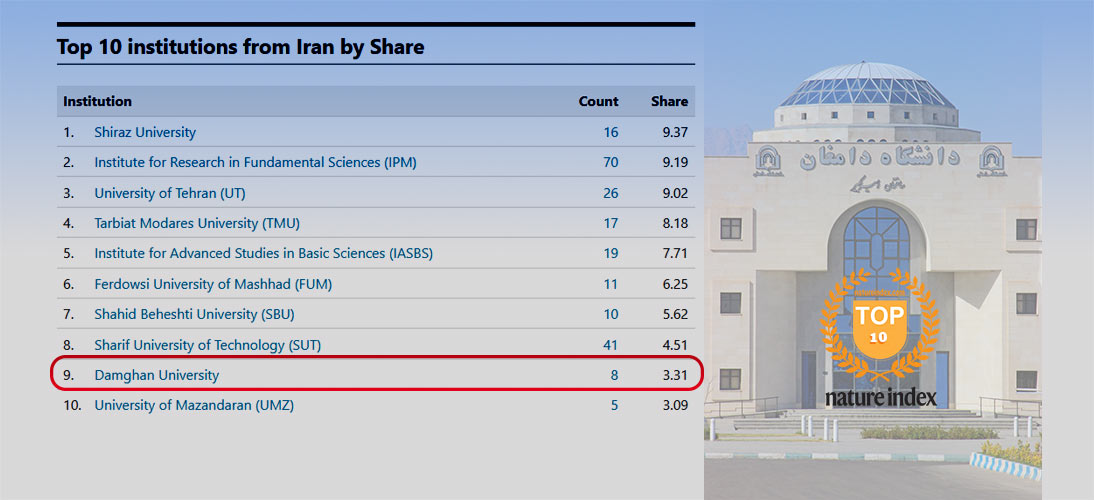Click share value 3.09
Viewport: 1094px width, 500px height.
[x=675, y=405]
